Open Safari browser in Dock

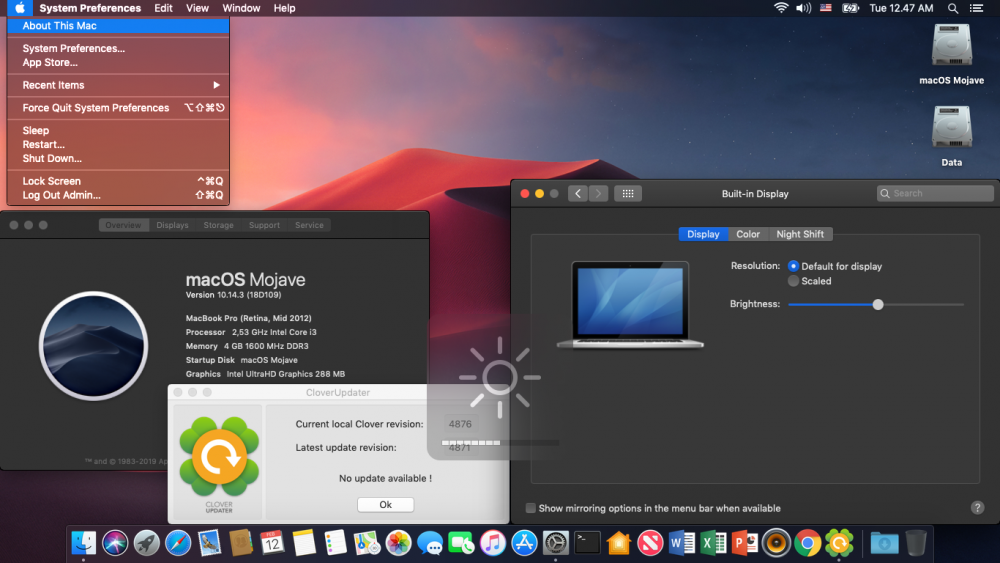(x=178, y=543)
